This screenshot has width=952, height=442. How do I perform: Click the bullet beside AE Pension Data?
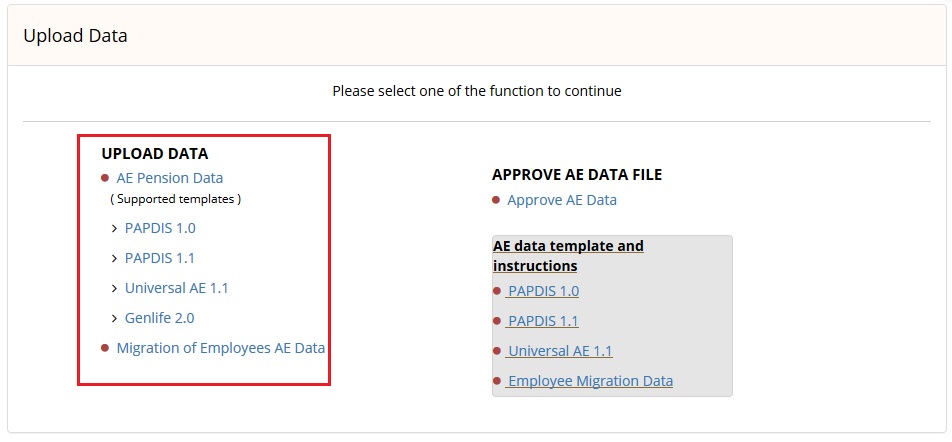pos(104,178)
